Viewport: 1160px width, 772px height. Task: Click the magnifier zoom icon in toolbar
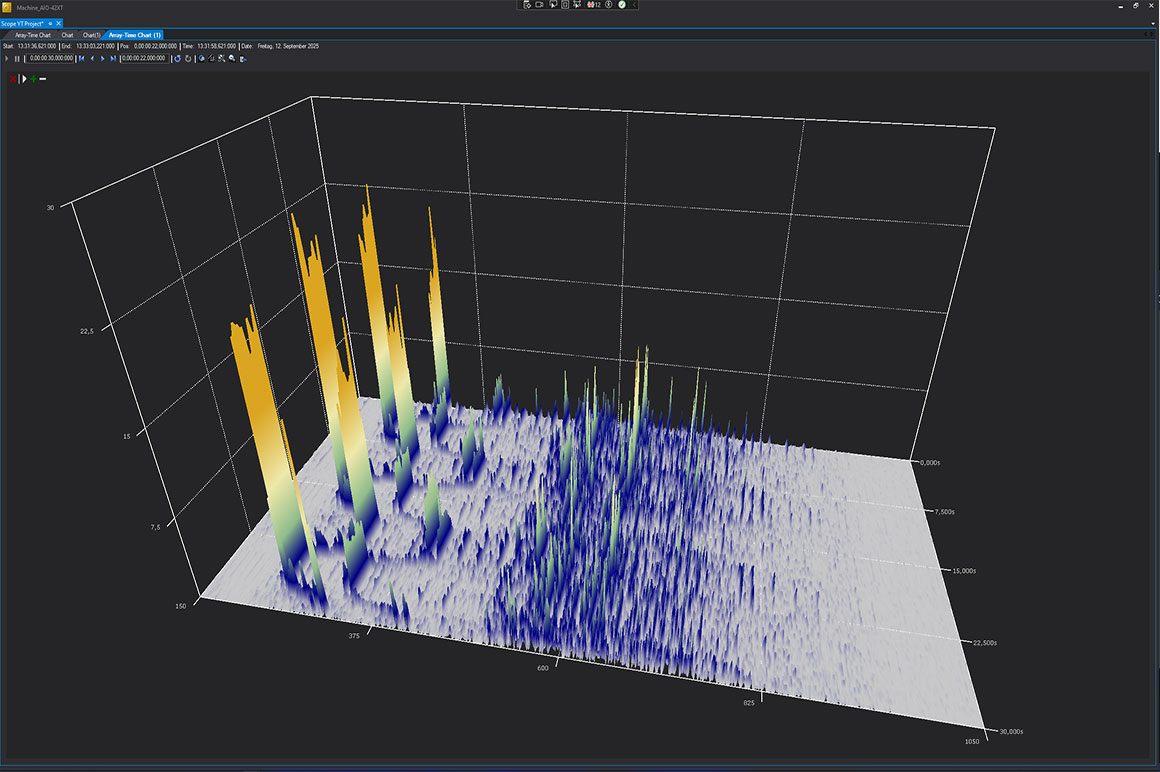click(x=232, y=59)
